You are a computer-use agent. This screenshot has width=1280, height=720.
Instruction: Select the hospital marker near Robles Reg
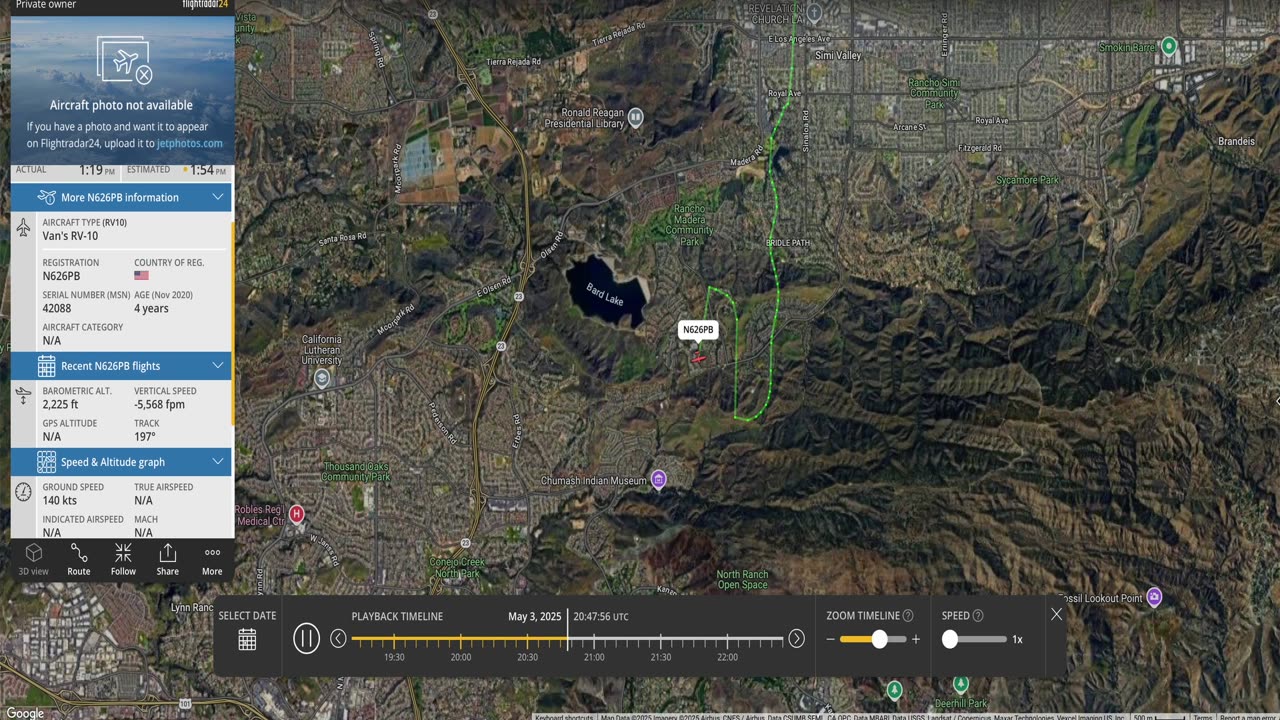click(296, 514)
